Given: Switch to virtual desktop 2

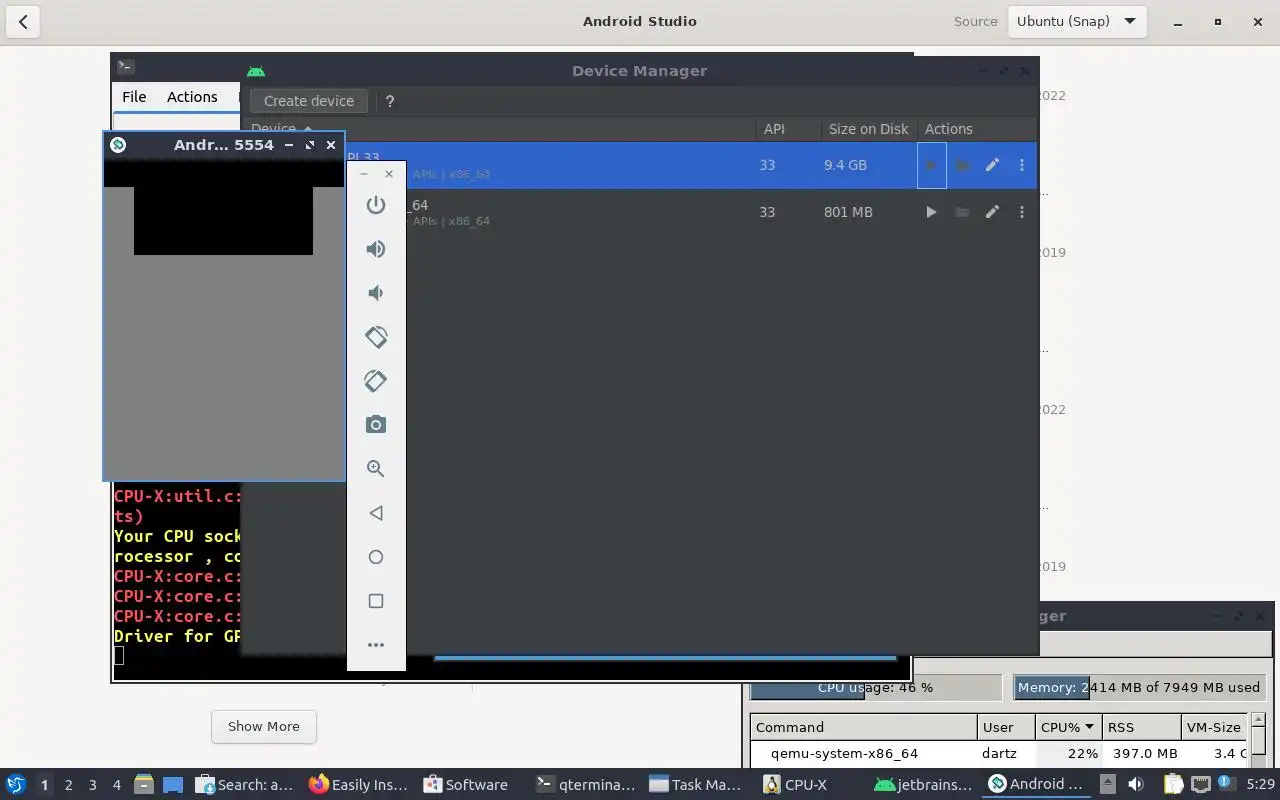Looking at the screenshot, I should click(x=68, y=784).
